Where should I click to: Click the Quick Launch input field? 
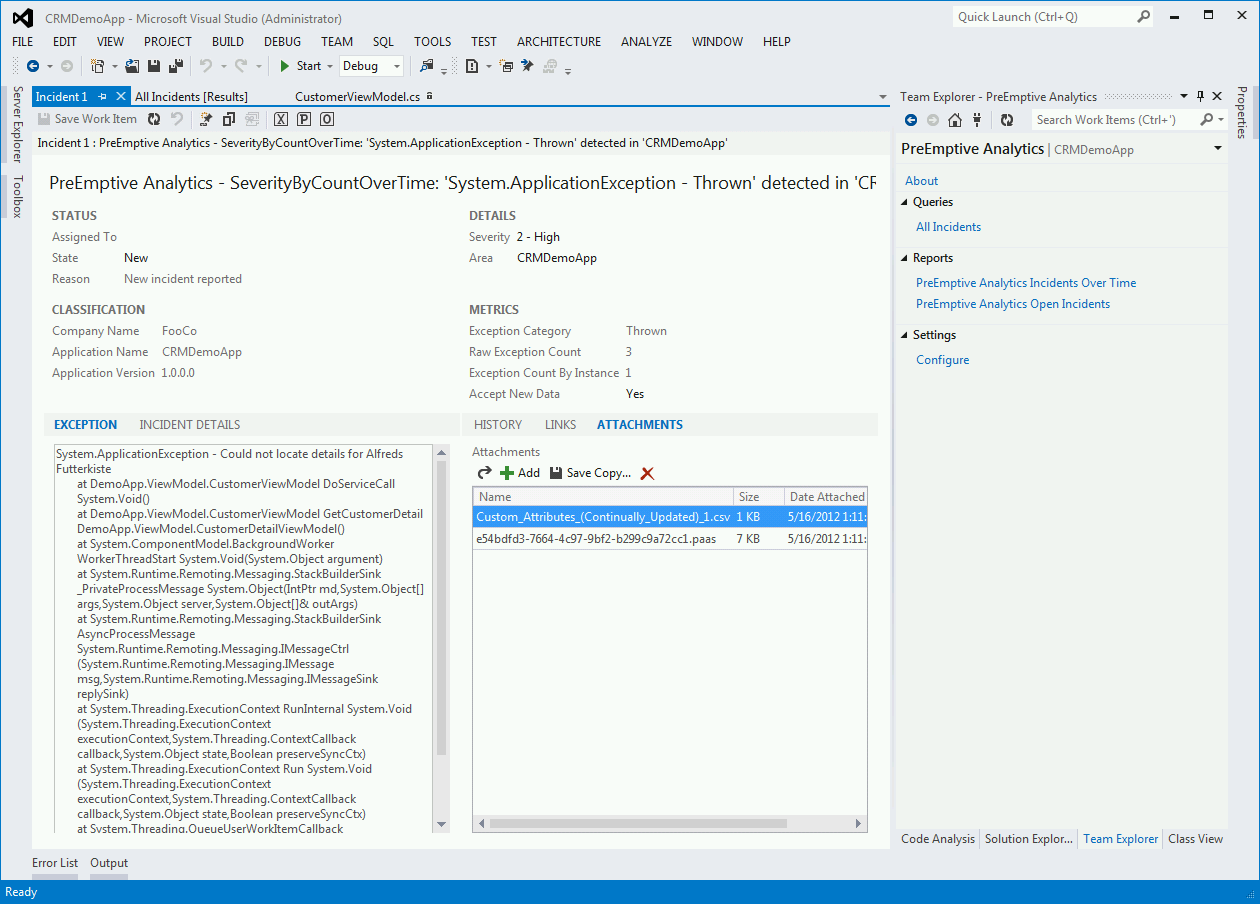(1044, 17)
